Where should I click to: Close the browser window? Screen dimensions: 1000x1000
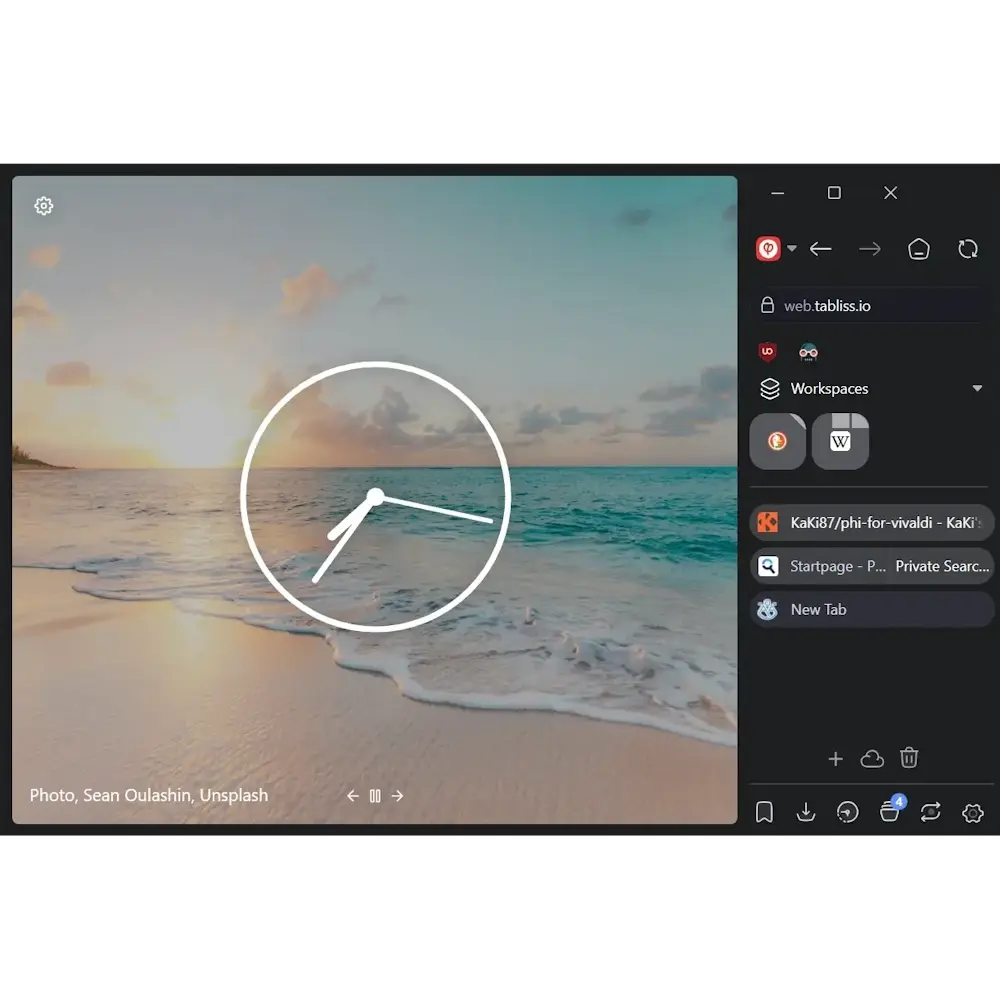[890, 193]
